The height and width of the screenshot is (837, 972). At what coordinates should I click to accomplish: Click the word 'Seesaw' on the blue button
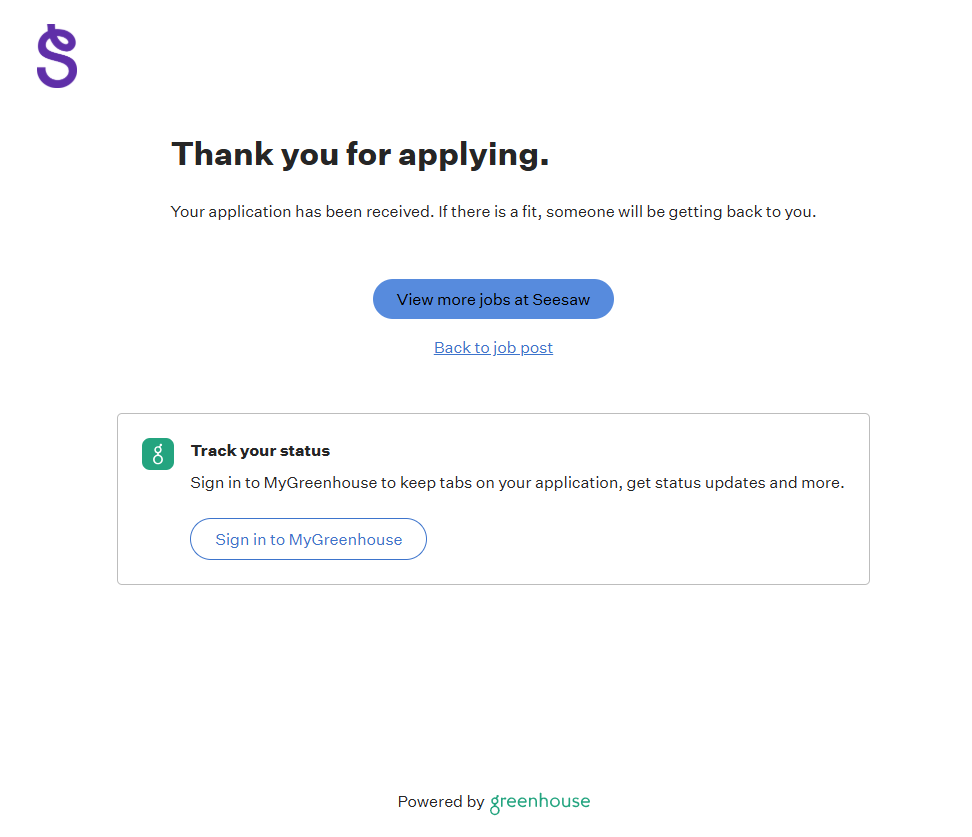pyautogui.click(x=561, y=299)
